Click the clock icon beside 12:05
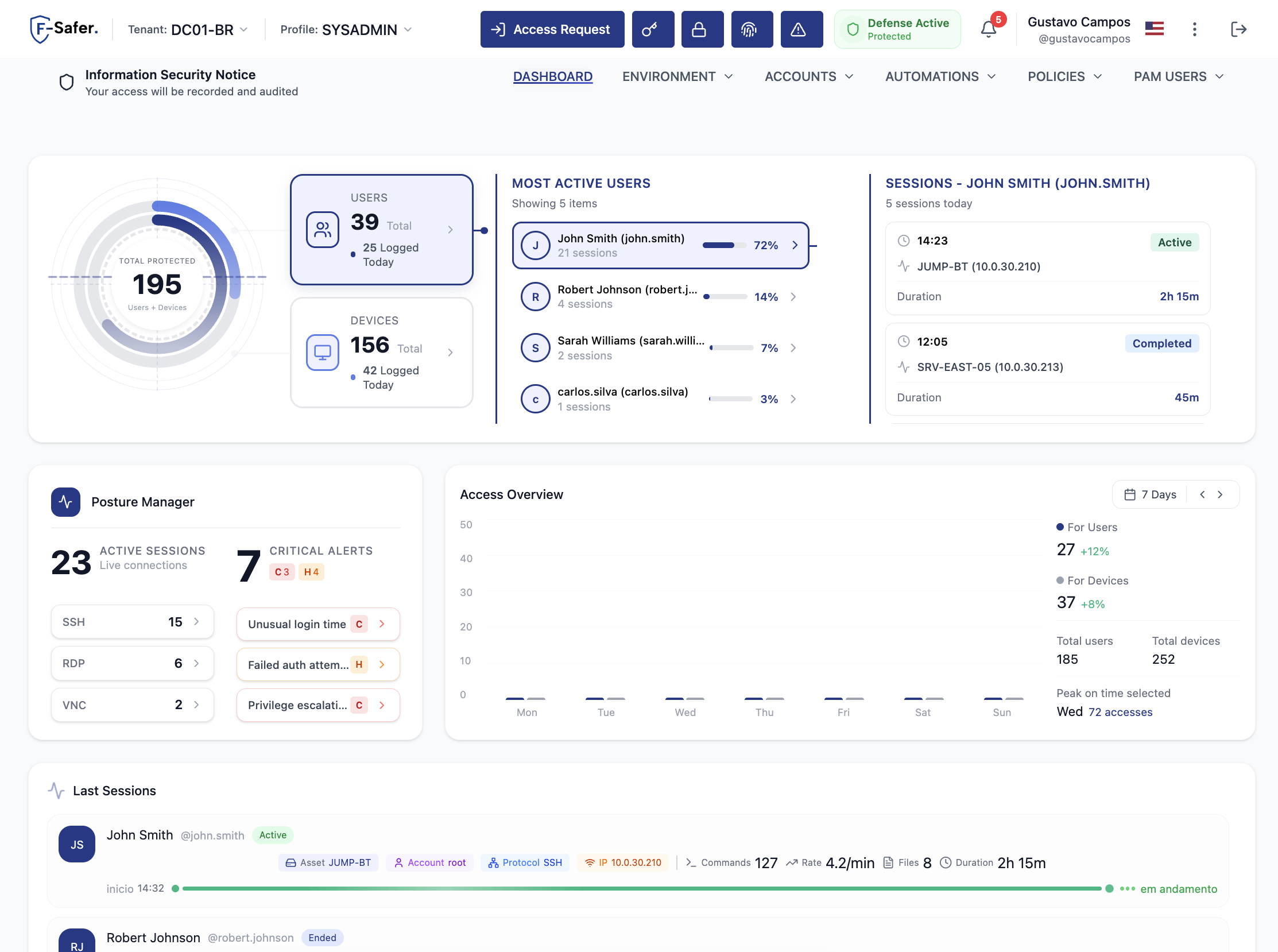 (x=904, y=342)
